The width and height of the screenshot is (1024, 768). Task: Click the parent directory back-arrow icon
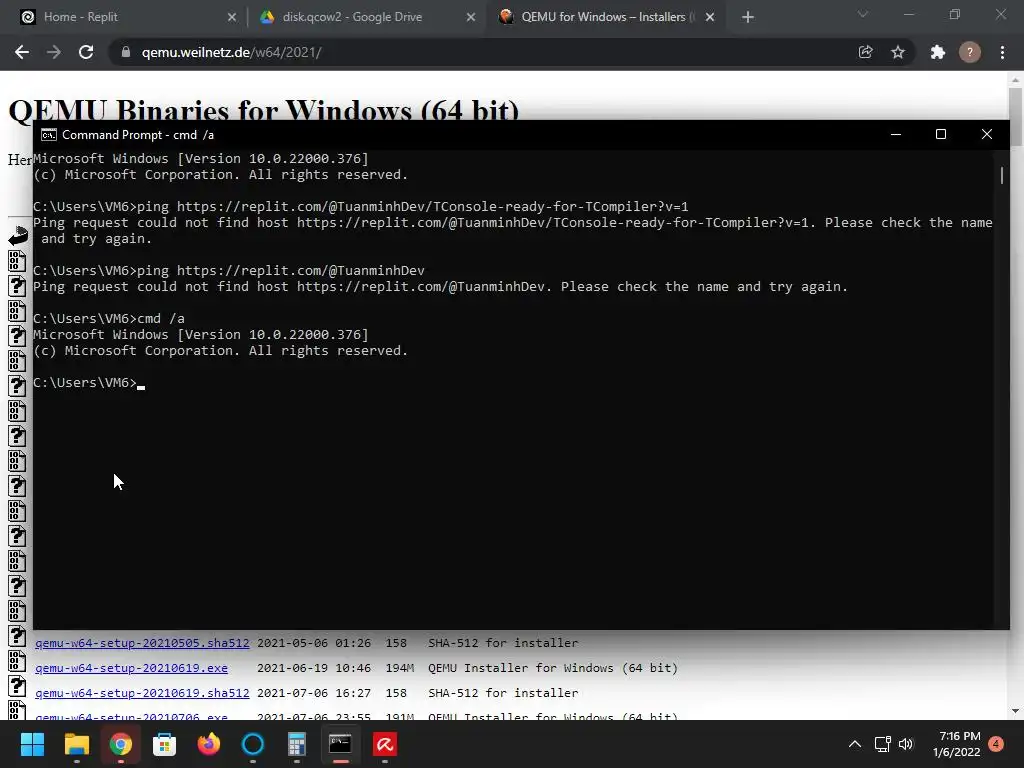[18, 236]
